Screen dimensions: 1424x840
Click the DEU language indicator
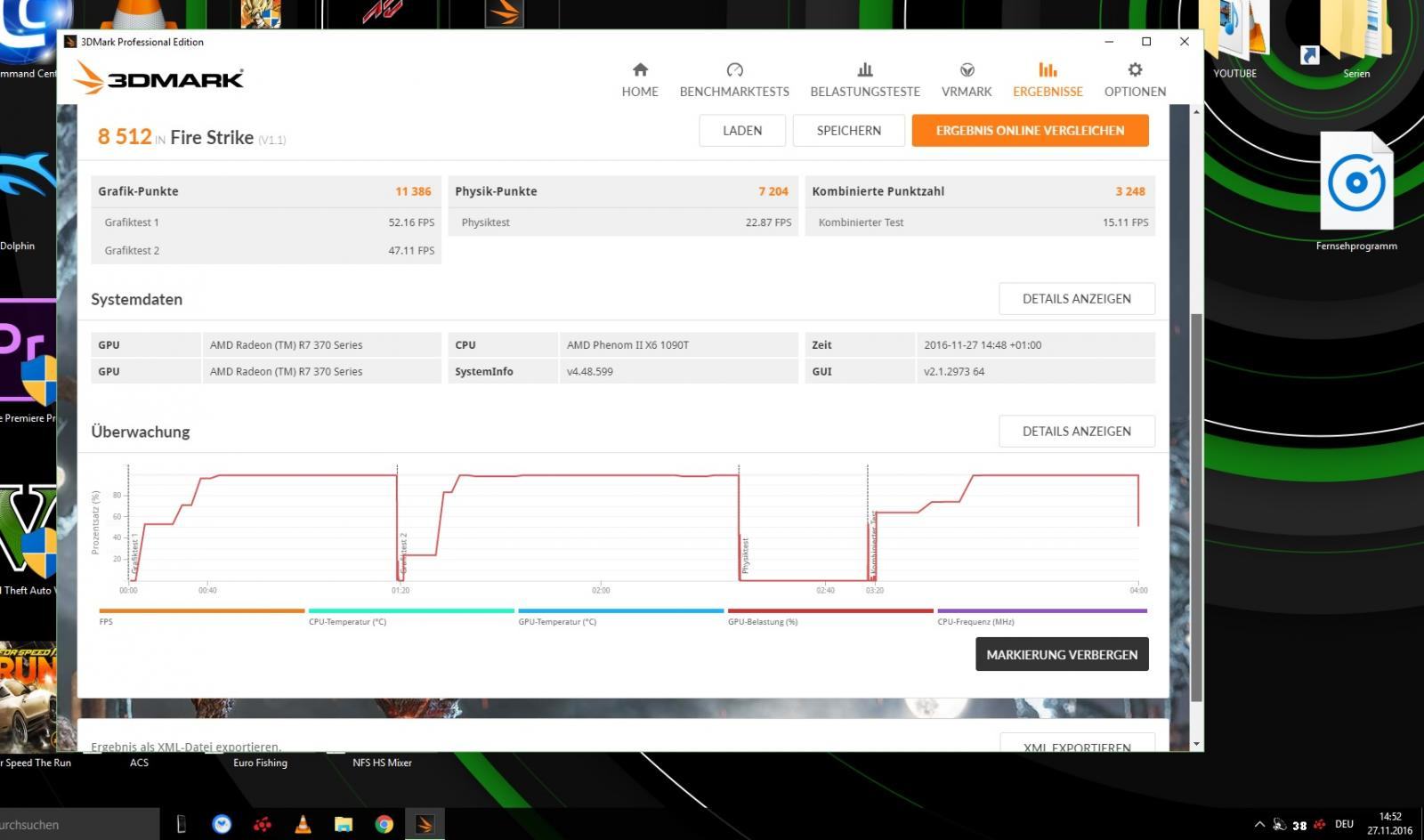[x=1344, y=824]
